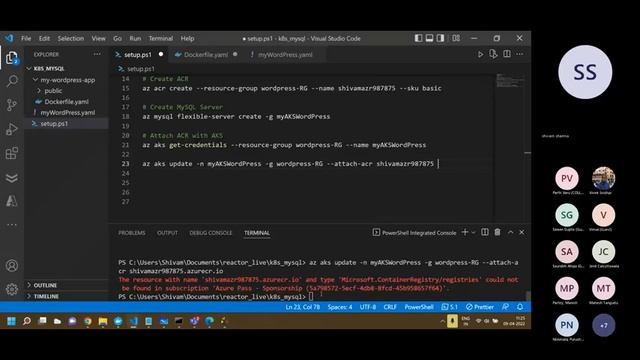The image size is (640, 360).
Task: Switch to the myWordPress.yaml editor tab
Action: tap(285, 54)
